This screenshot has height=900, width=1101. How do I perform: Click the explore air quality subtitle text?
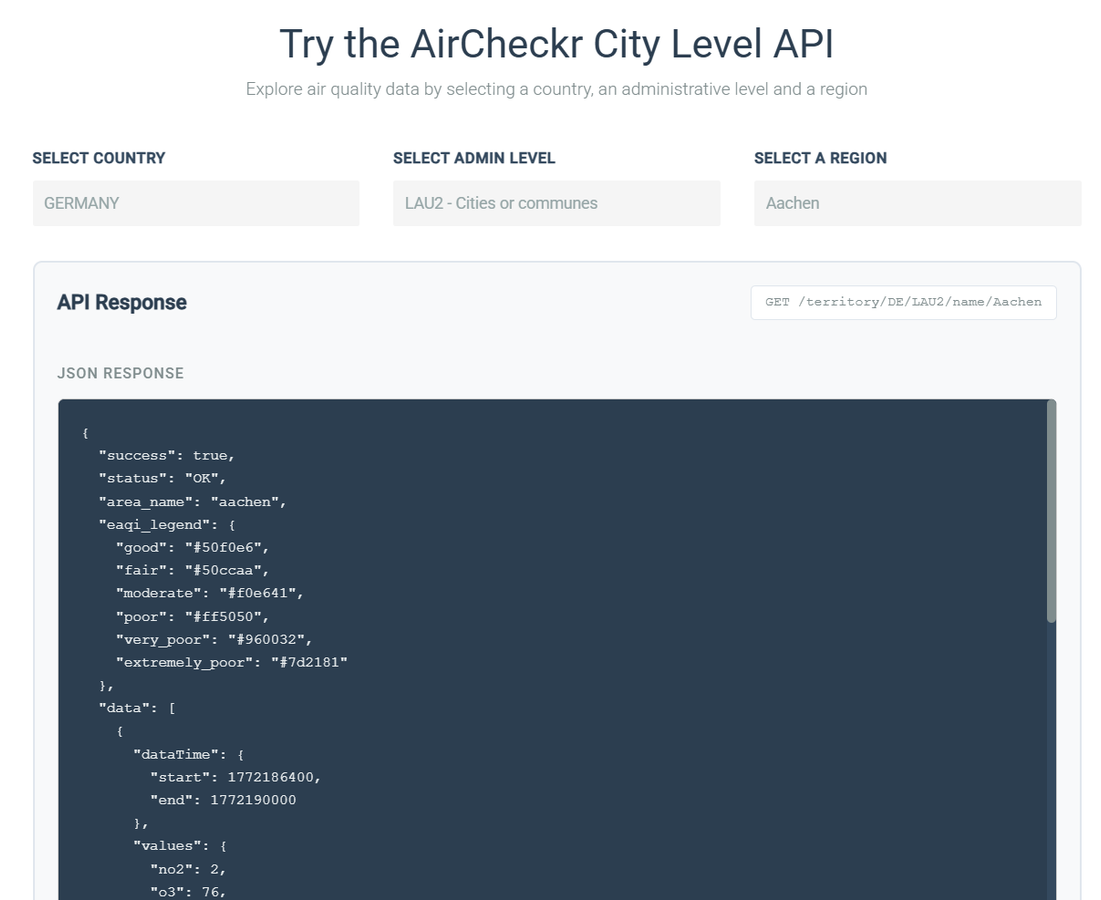(557, 89)
